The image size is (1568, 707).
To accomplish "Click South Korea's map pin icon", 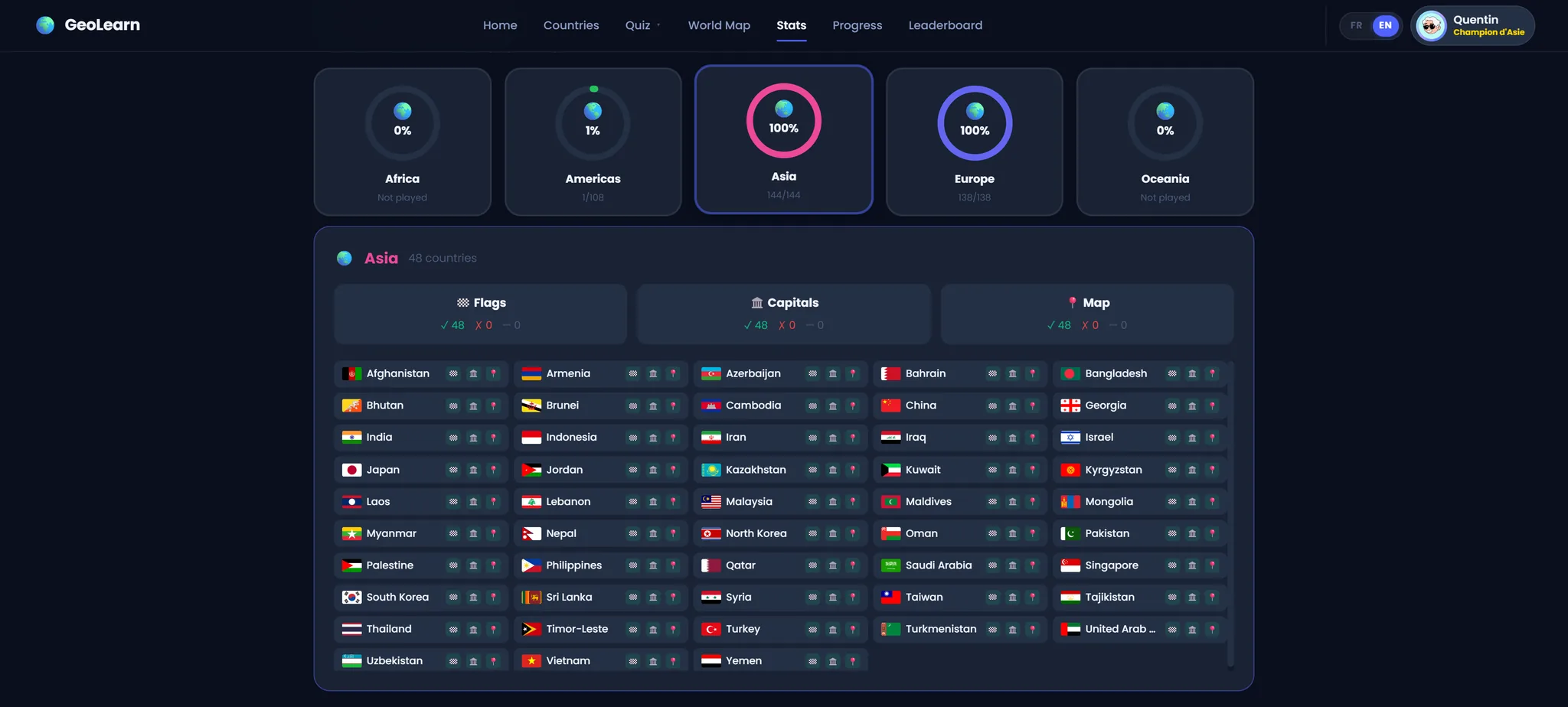I will tap(493, 598).
